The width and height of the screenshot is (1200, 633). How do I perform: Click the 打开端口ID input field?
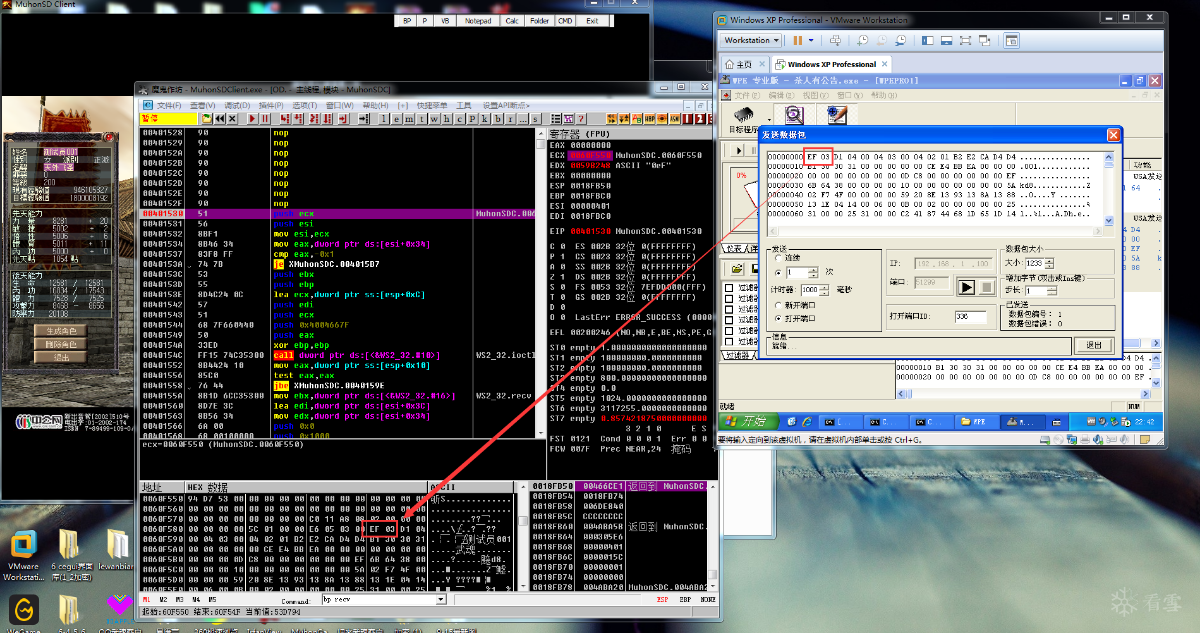(x=969, y=316)
